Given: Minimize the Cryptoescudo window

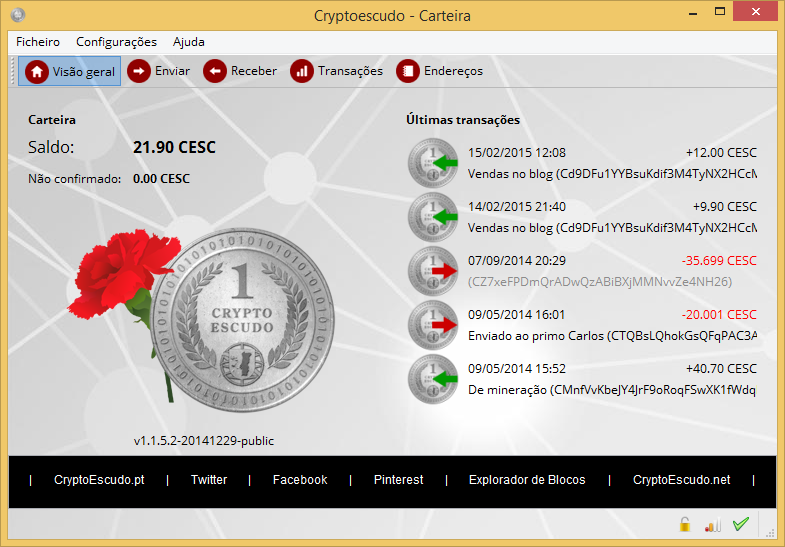Looking at the screenshot, I should [x=693, y=12].
